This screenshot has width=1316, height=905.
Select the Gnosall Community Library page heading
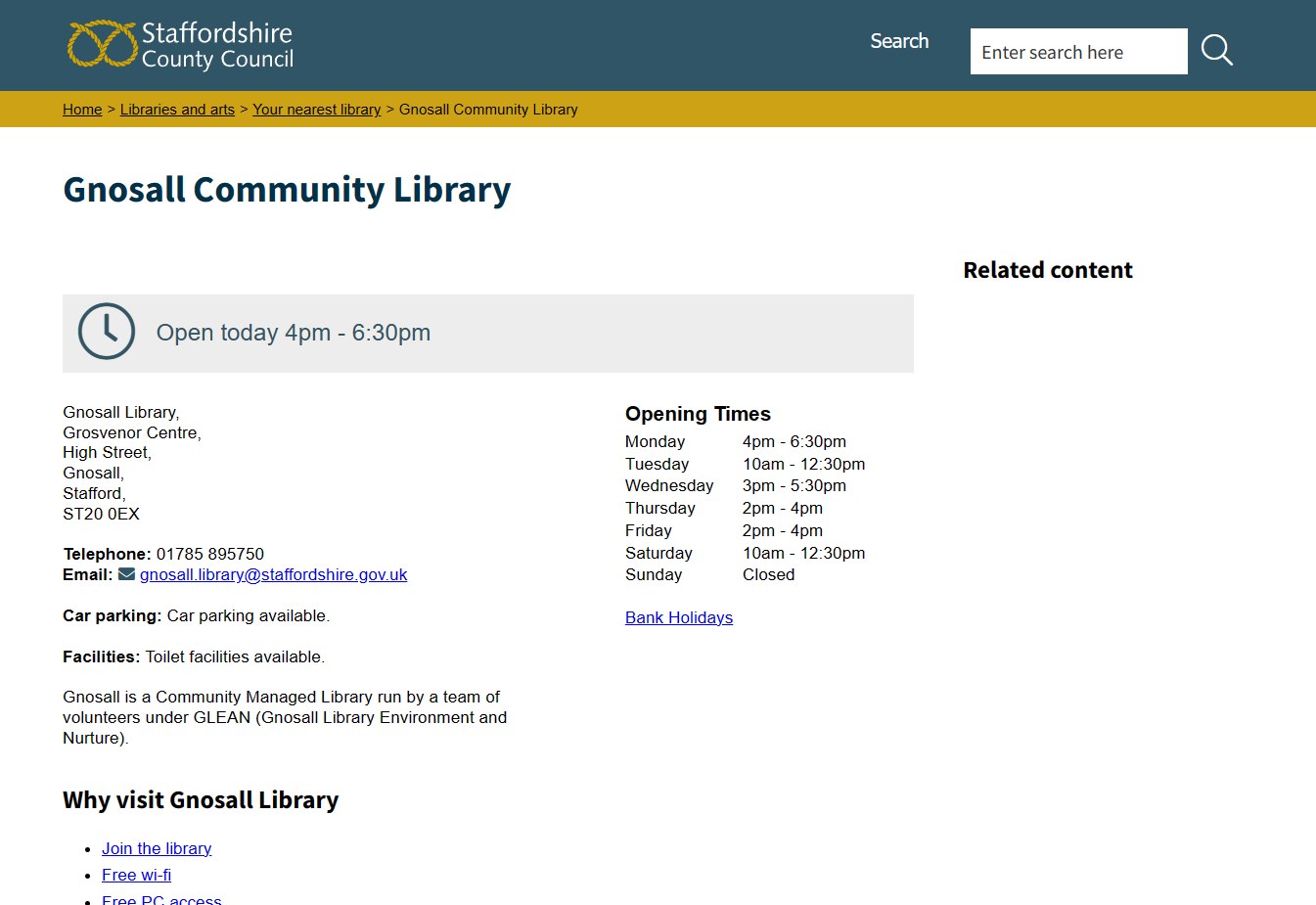tap(287, 189)
